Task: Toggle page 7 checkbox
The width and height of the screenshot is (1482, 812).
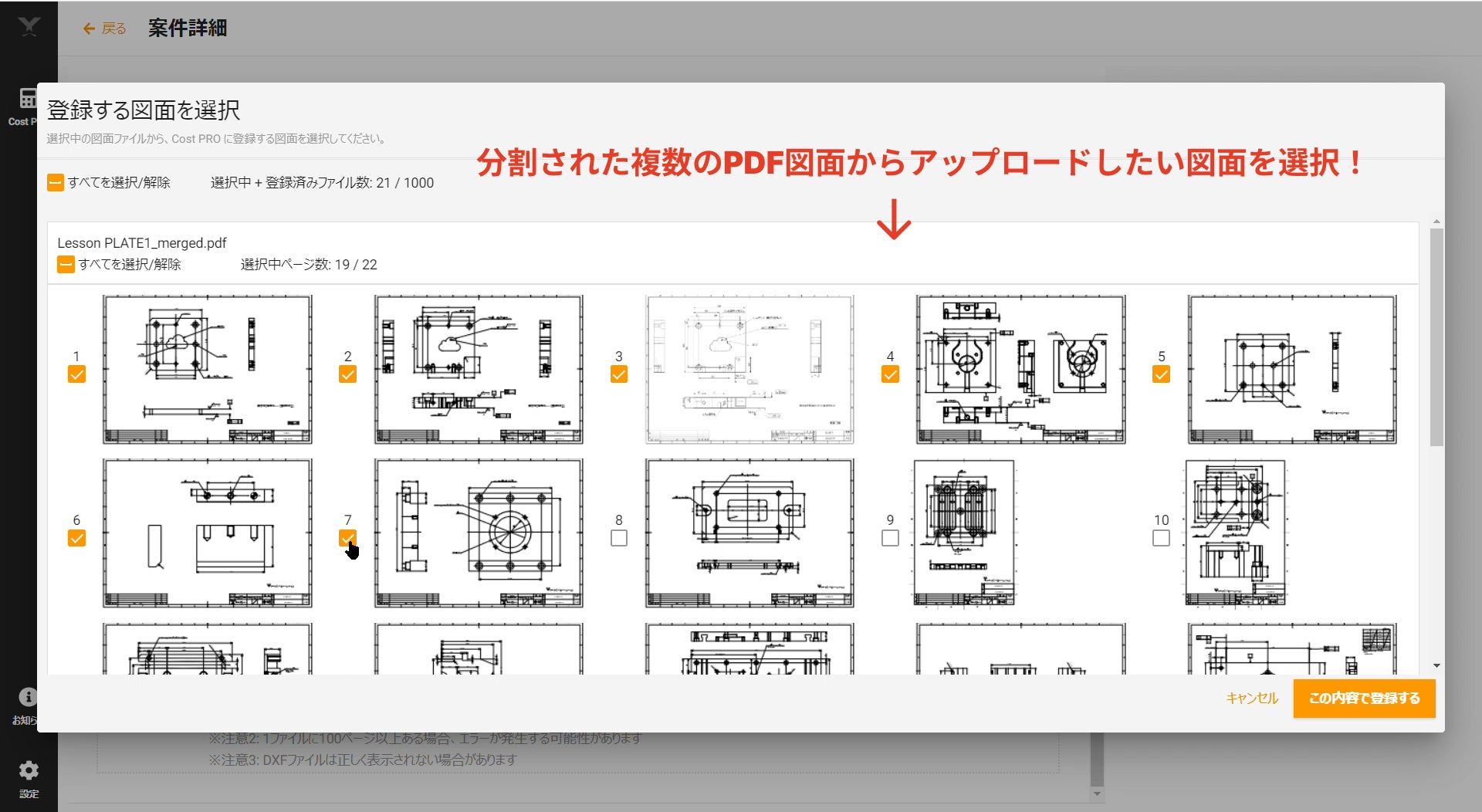Action: click(x=347, y=538)
